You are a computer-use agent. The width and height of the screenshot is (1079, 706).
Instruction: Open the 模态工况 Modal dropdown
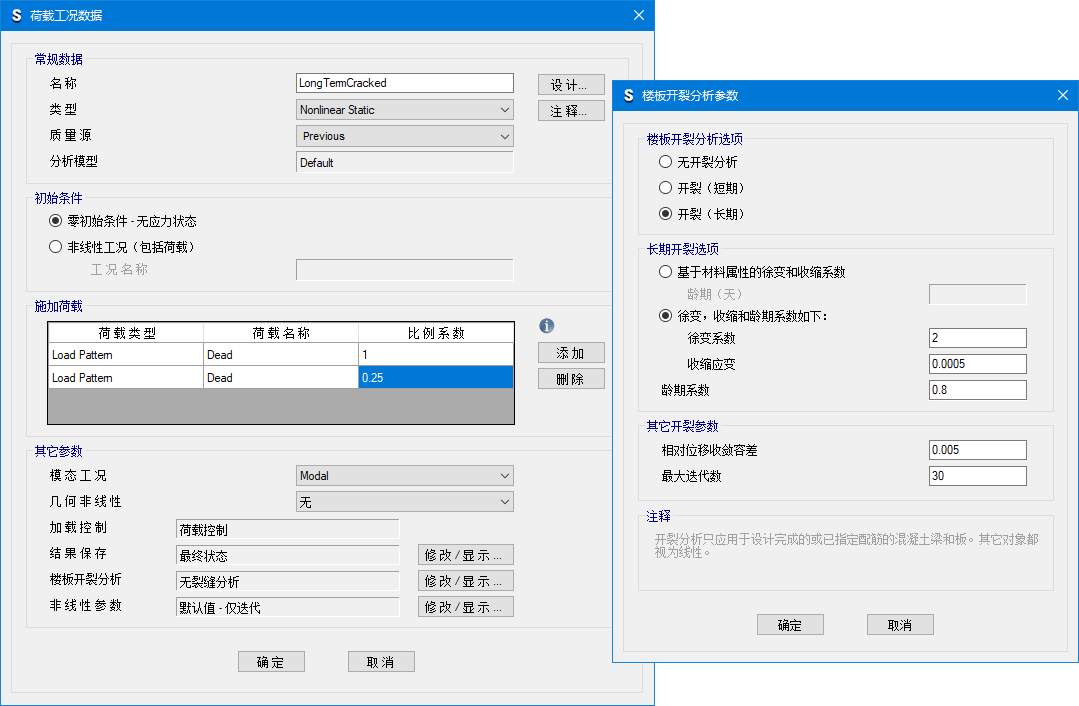click(x=405, y=476)
